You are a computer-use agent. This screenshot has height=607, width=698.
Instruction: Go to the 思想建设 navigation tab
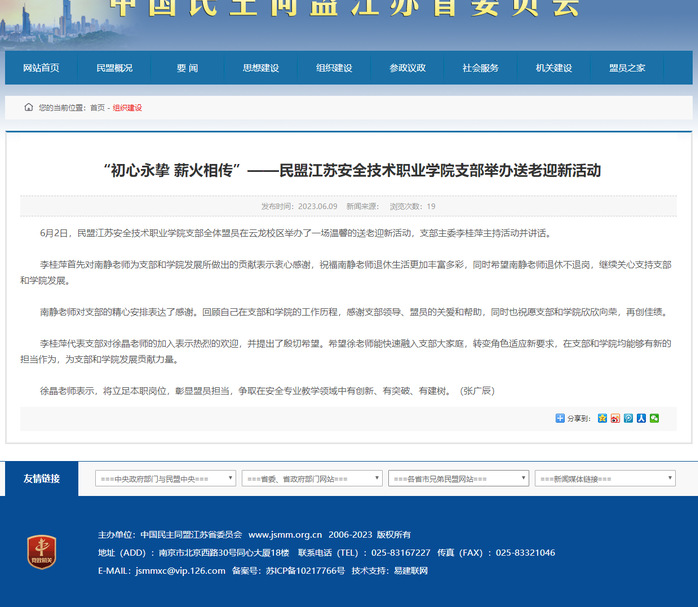pyautogui.click(x=260, y=68)
